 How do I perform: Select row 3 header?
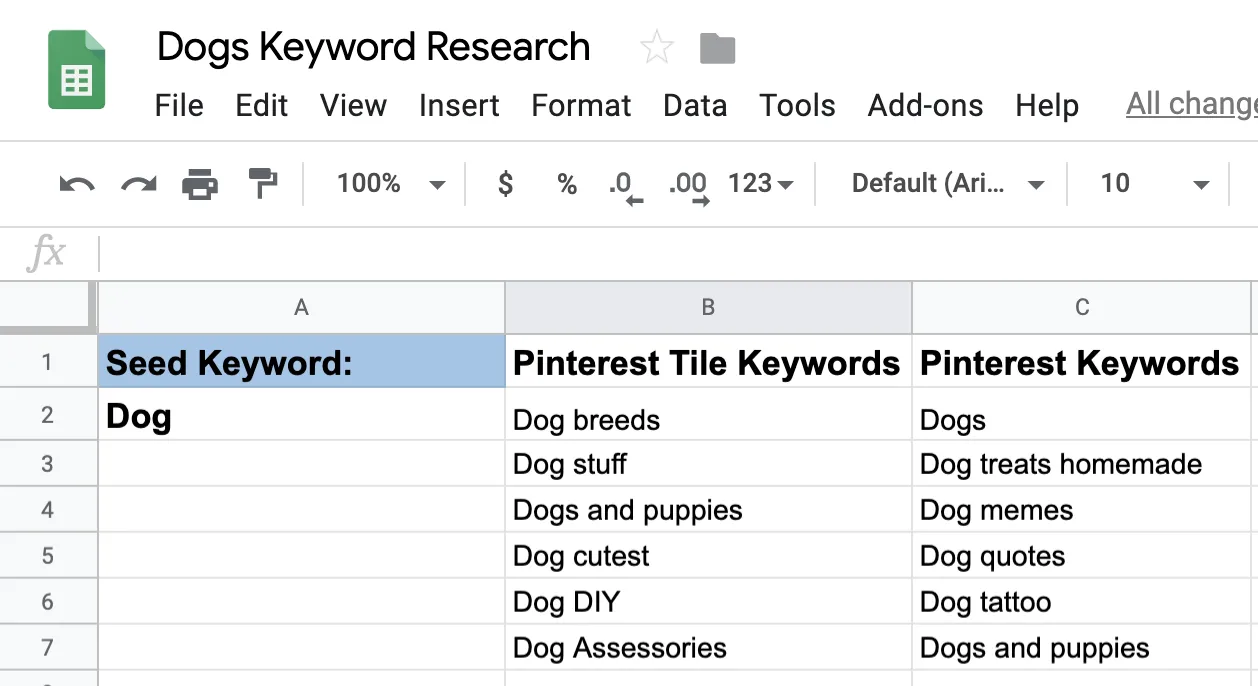click(x=48, y=464)
